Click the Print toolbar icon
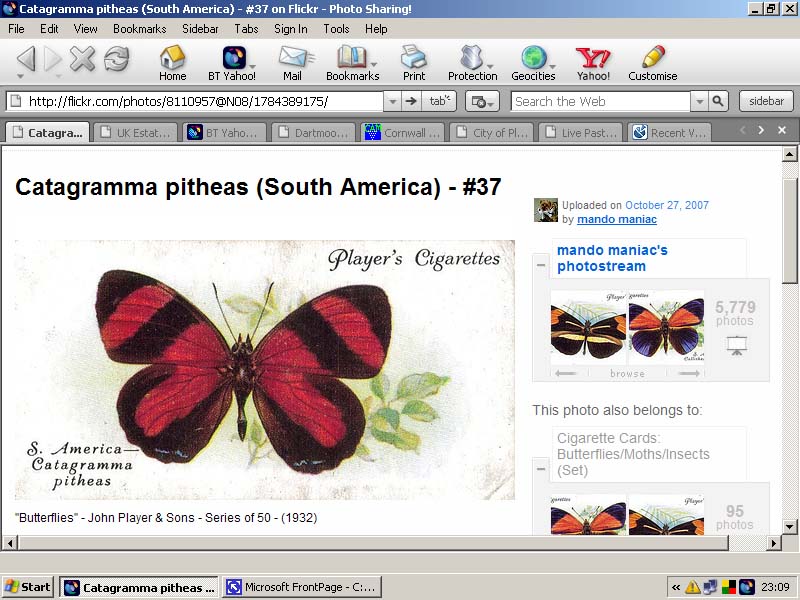 [413, 62]
